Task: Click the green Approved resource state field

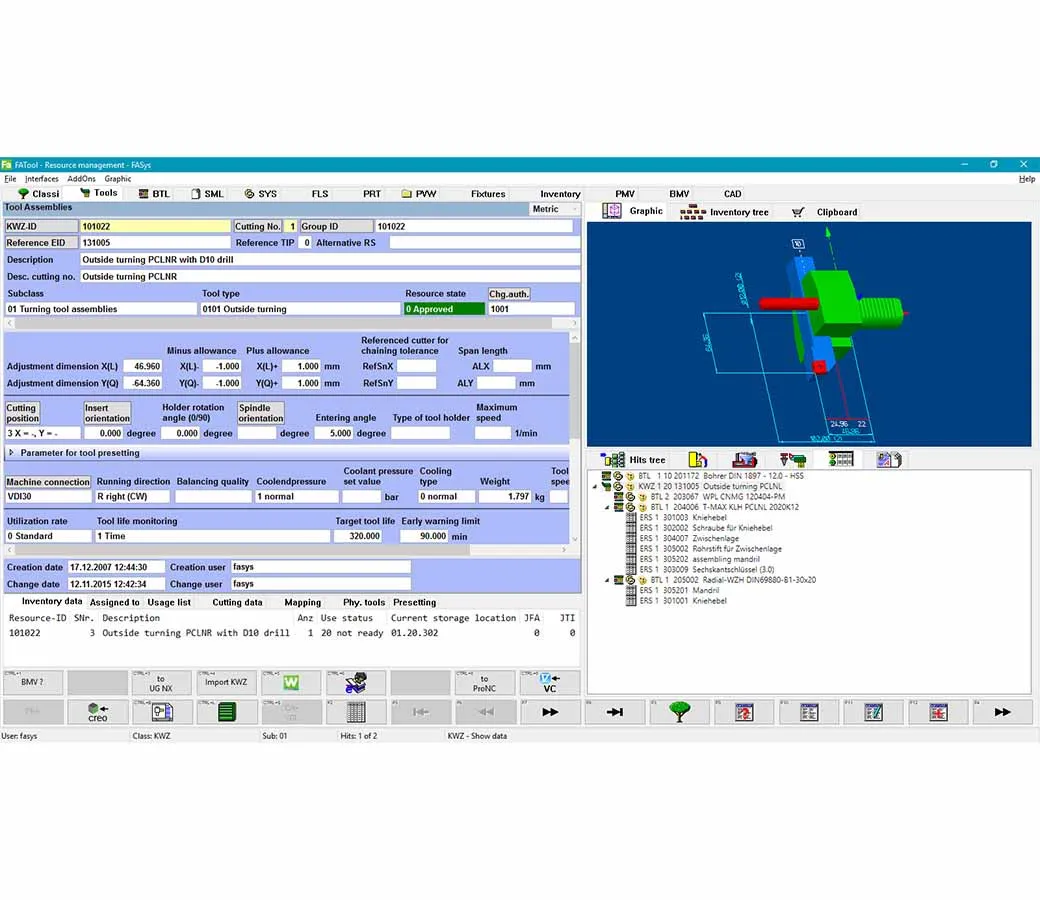Action: [x=443, y=309]
